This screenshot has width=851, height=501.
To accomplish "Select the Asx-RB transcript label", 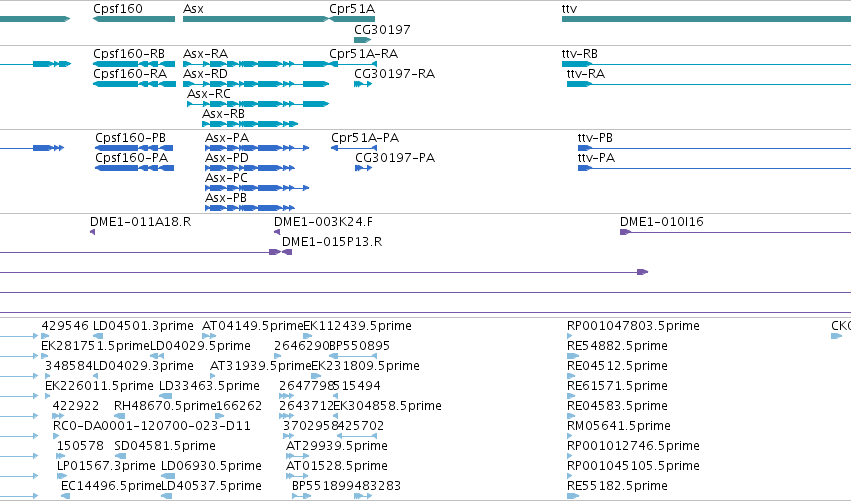I will tap(223, 113).
